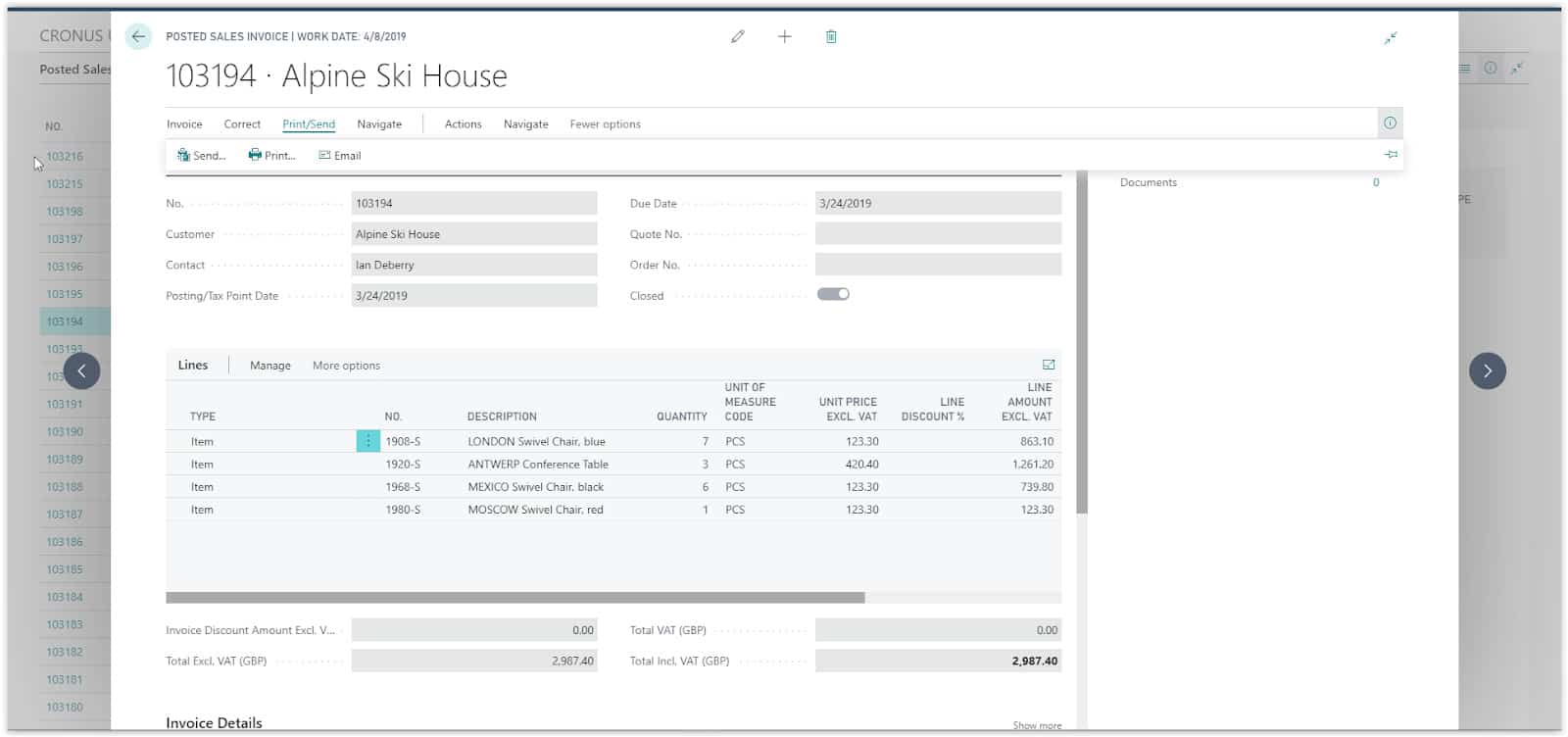Go to previous invoice arrow
This screenshot has width=1568, height=737.
coord(81,370)
